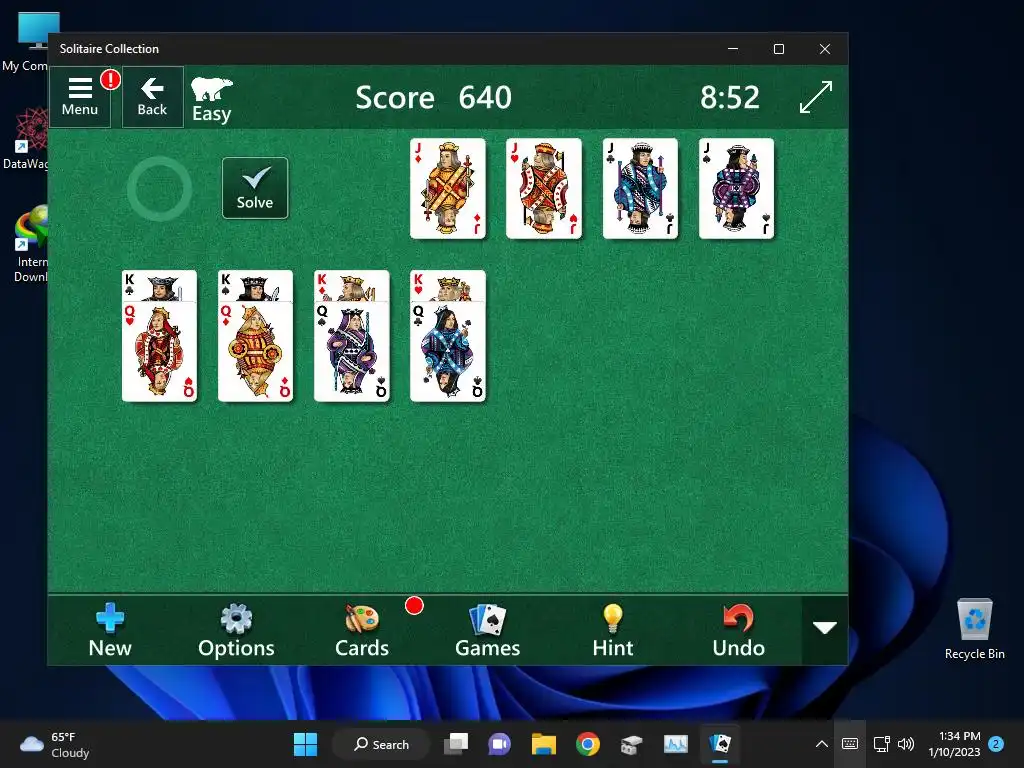Click the 8:52 game timer
This screenshot has height=768, width=1024.
point(729,98)
